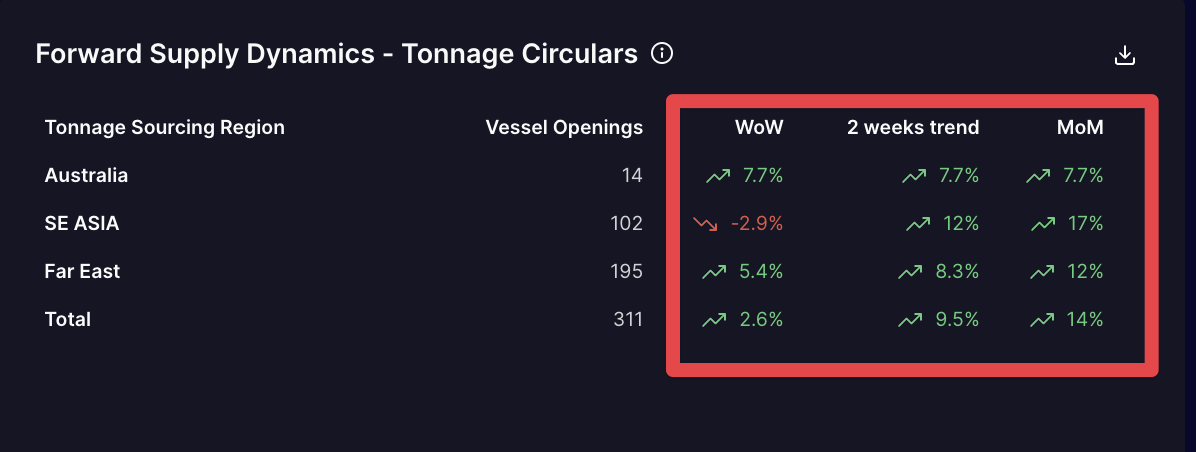This screenshot has height=452, width=1196.
Task: Click Far East 2 weeks trend arrow
Action: (910, 272)
